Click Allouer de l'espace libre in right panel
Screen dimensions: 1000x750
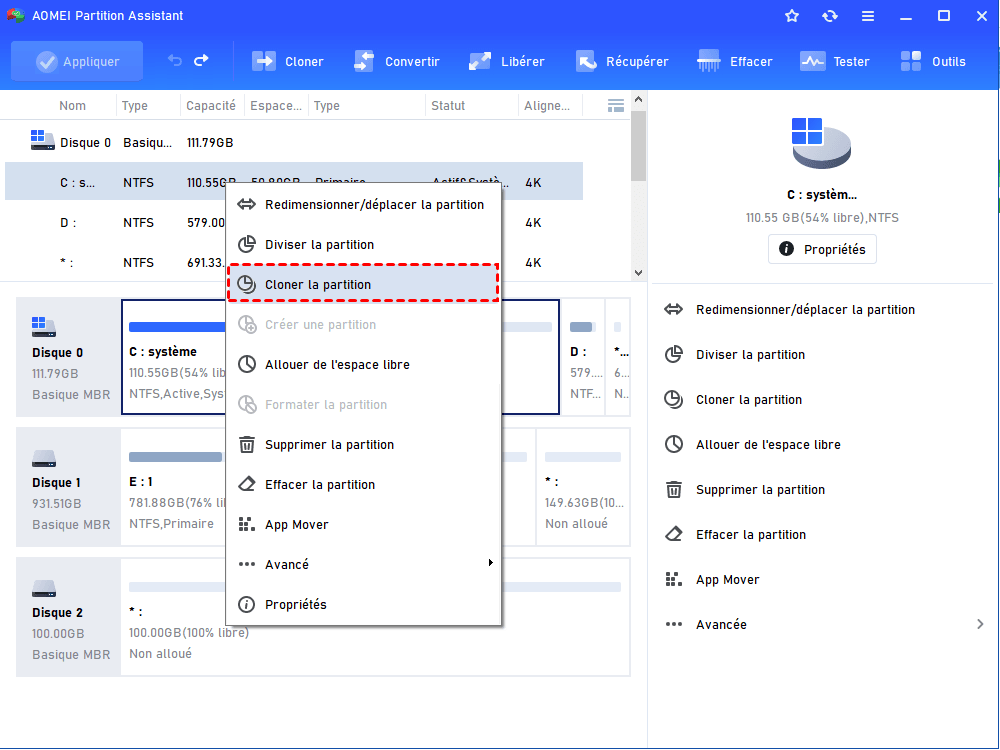pos(768,445)
